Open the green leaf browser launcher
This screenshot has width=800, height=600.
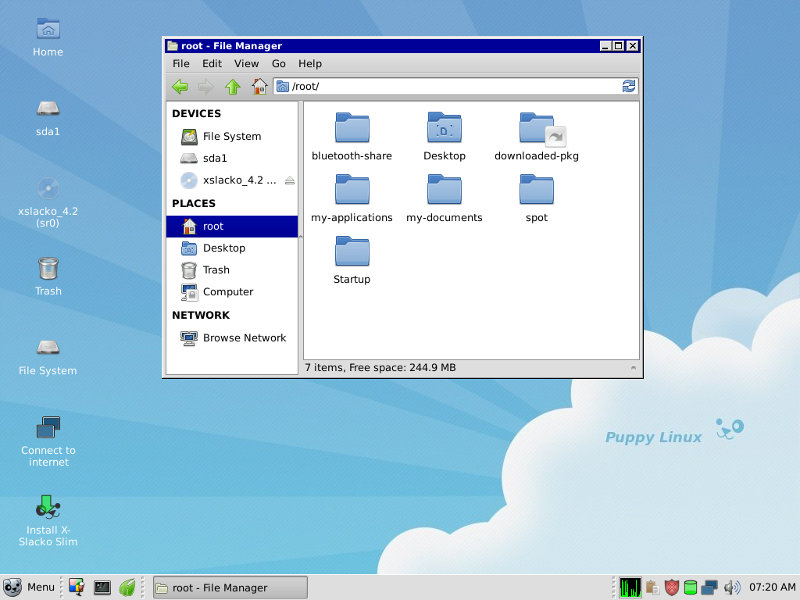[x=127, y=588]
